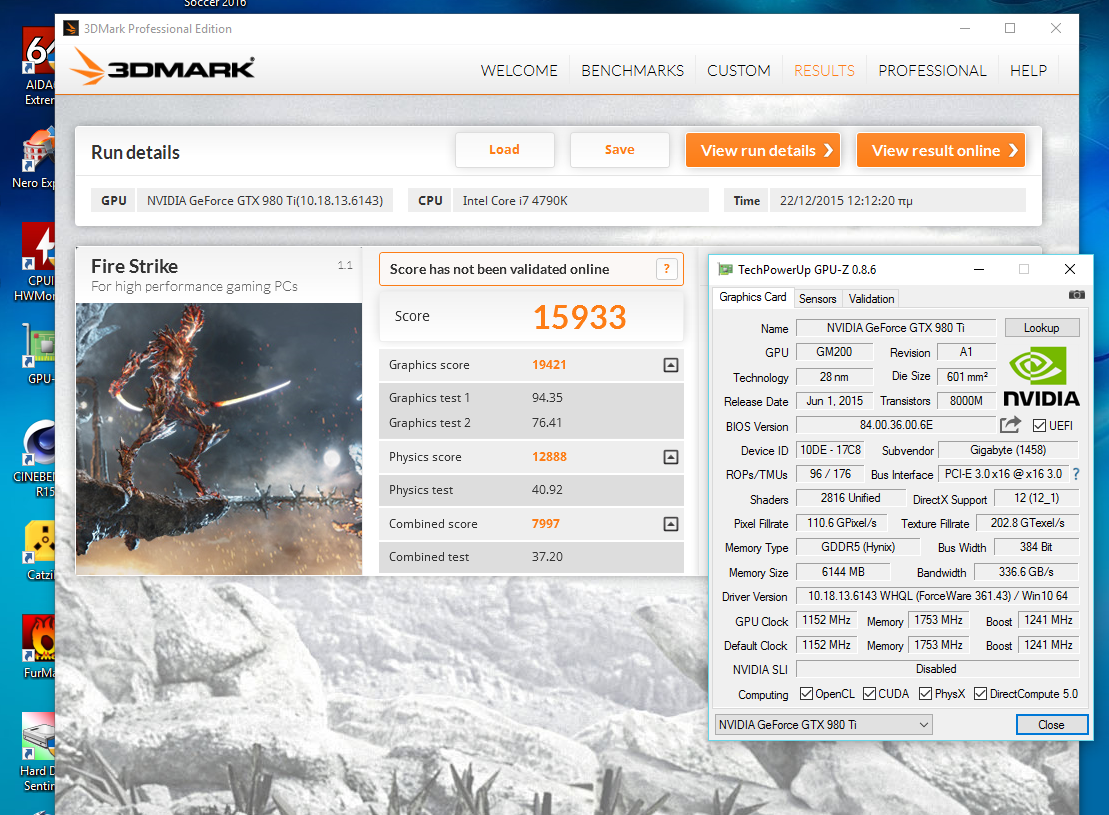Viewport: 1109px width, 815px height.
Task: Toggle the CUDA checkbox
Action: point(869,693)
